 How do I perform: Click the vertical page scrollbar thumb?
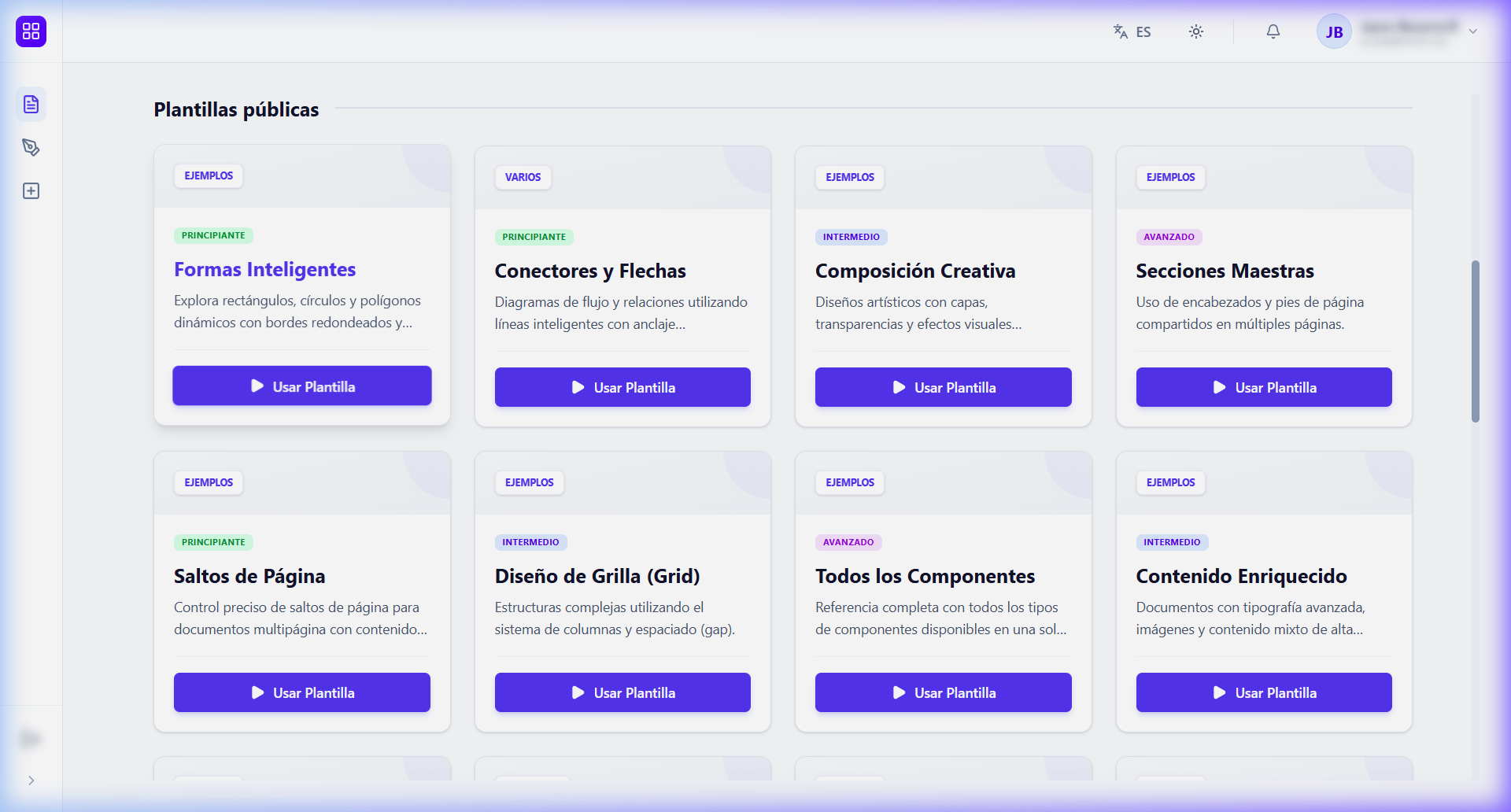pos(1476,341)
